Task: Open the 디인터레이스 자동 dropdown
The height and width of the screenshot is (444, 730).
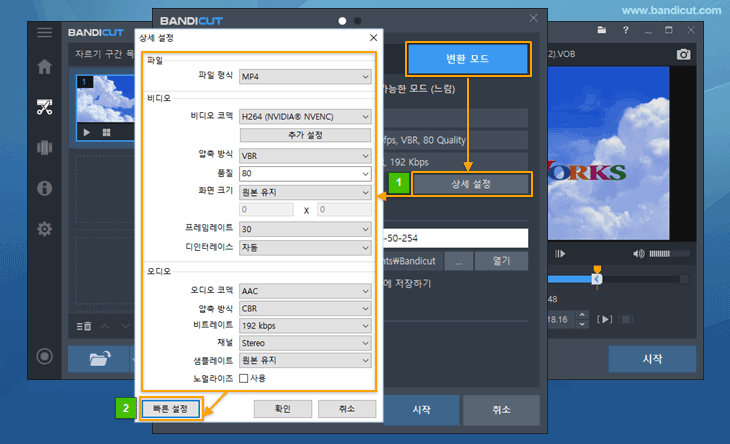Action: point(305,248)
